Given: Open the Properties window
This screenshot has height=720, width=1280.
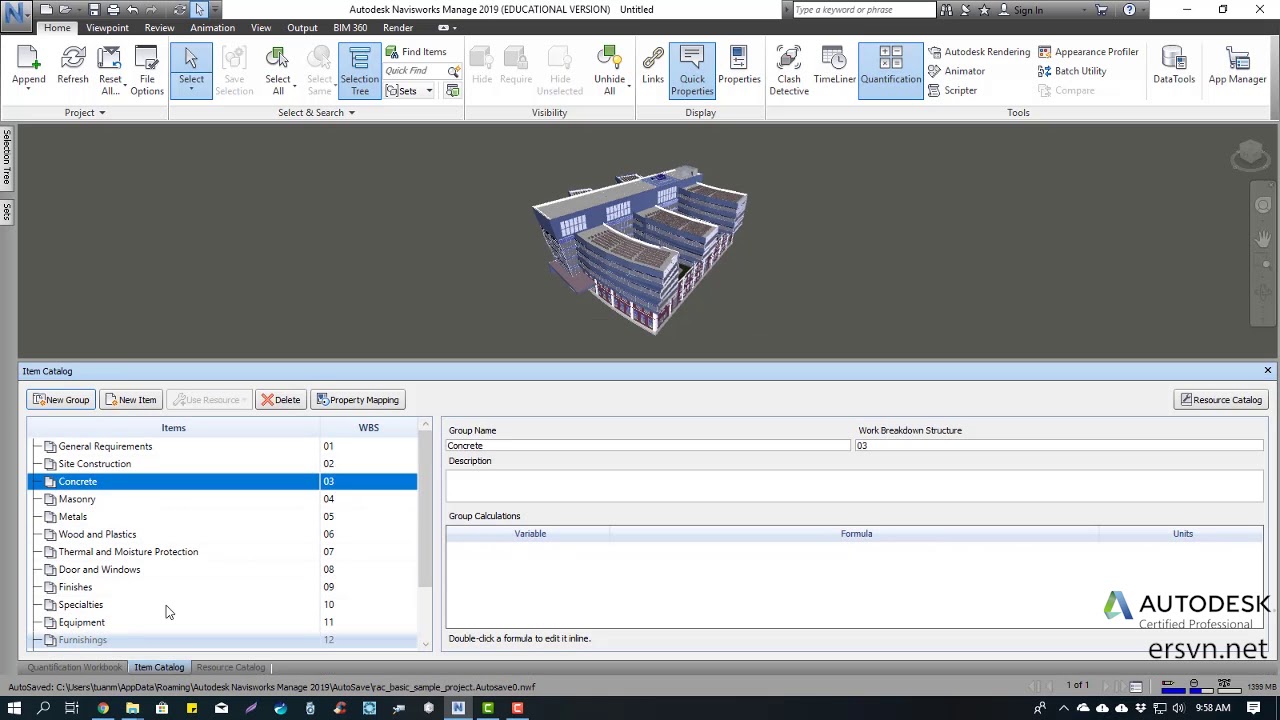Looking at the screenshot, I should [739, 65].
